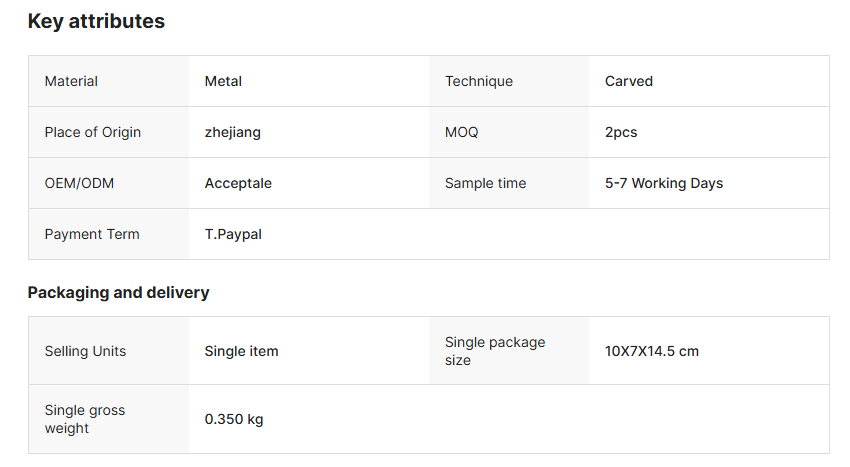The width and height of the screenshot is (850, 467).
Task: Click the Packaging and delivery heading
Action: tap(118, 293)
